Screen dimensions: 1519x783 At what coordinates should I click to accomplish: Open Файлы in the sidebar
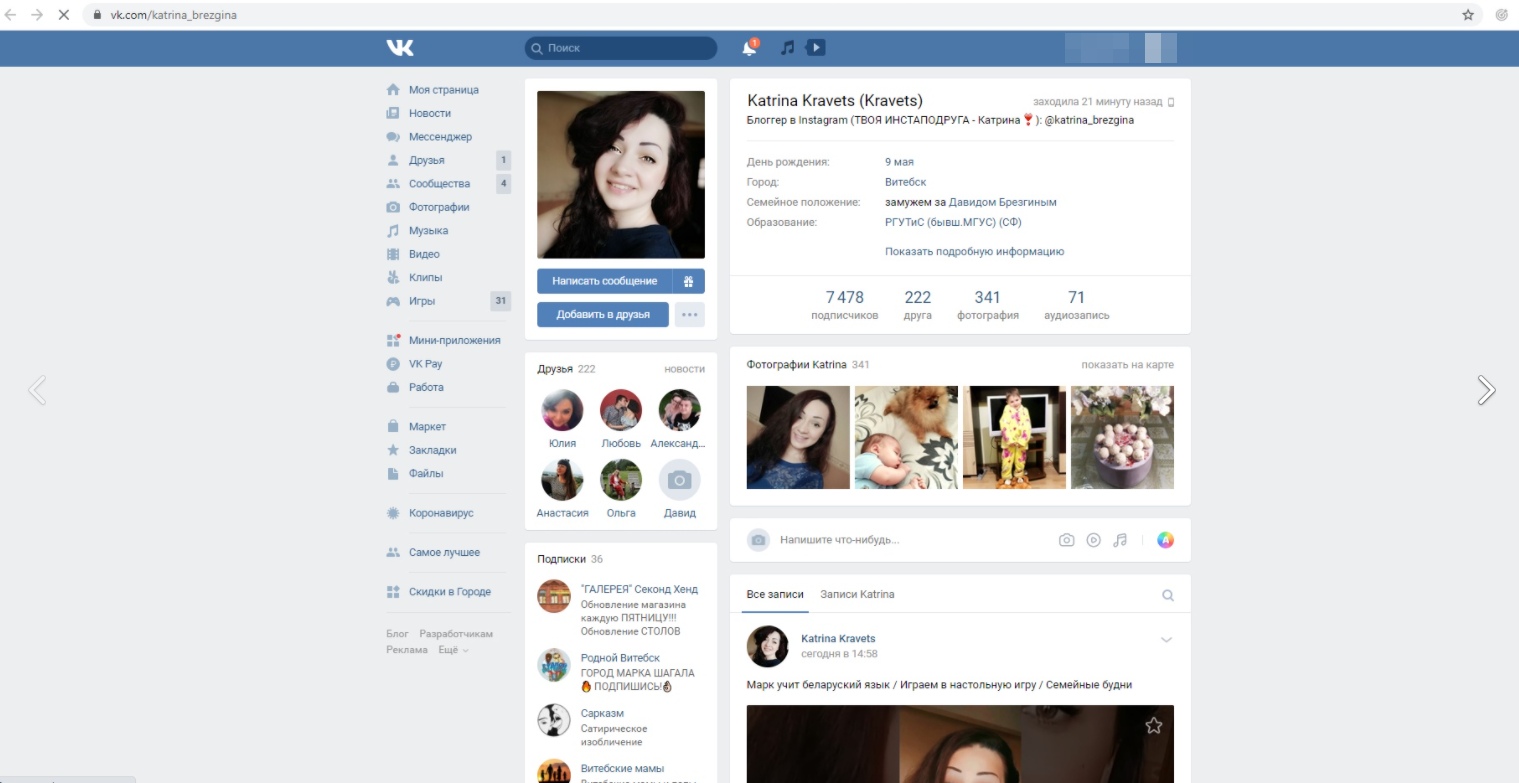pyautogui.click(x=426, y=474)
